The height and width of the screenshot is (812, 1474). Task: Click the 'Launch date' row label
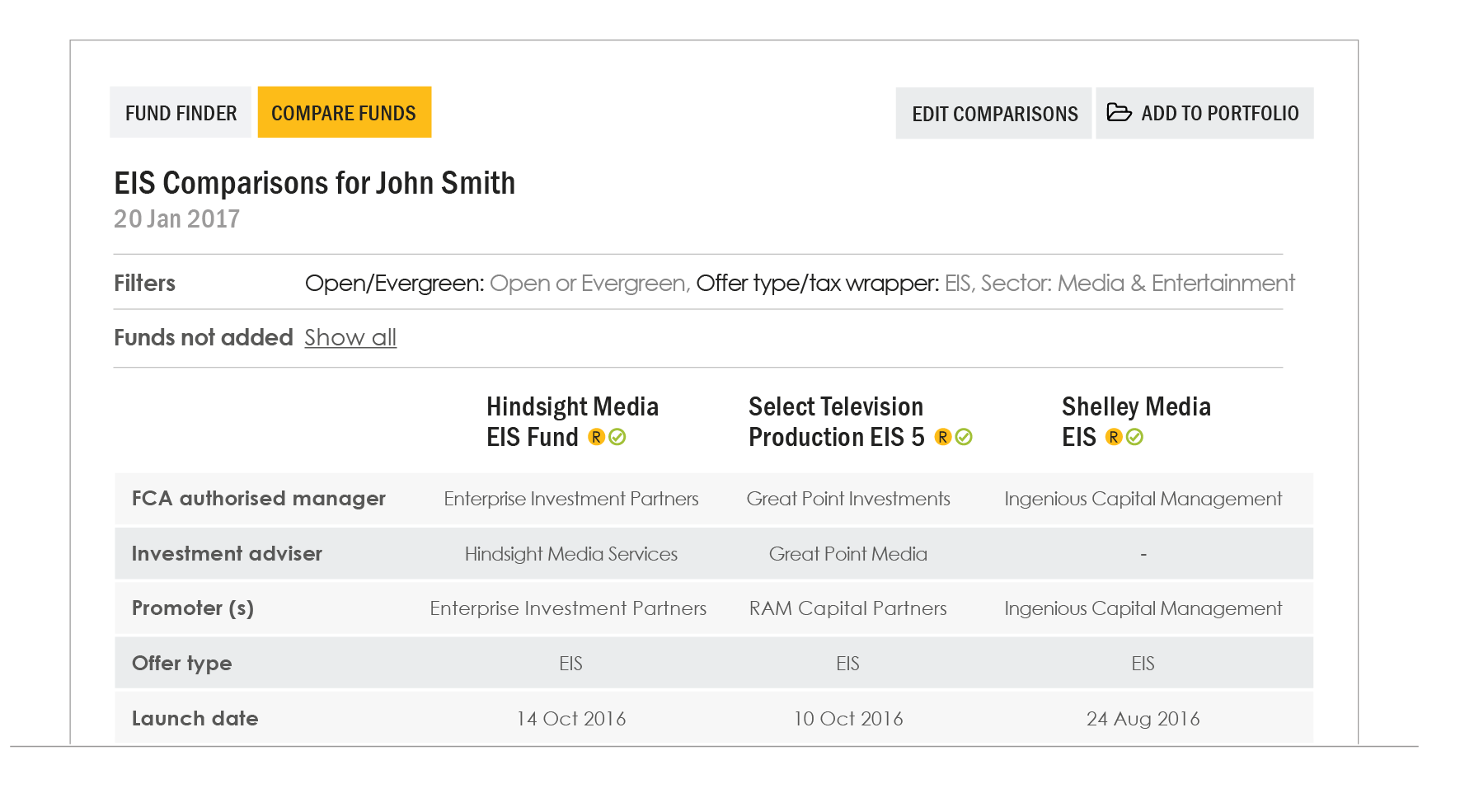coord(195,719)
